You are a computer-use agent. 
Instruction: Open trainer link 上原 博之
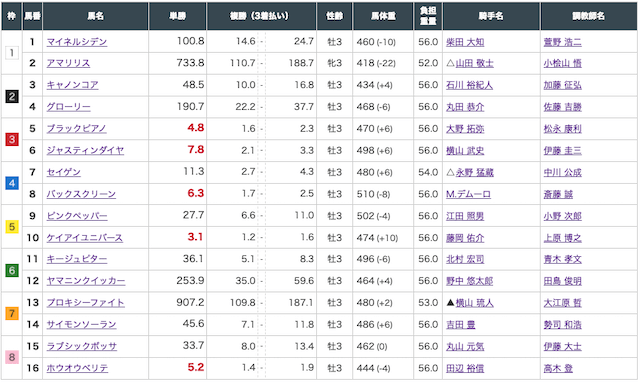[x=562, y=238]
